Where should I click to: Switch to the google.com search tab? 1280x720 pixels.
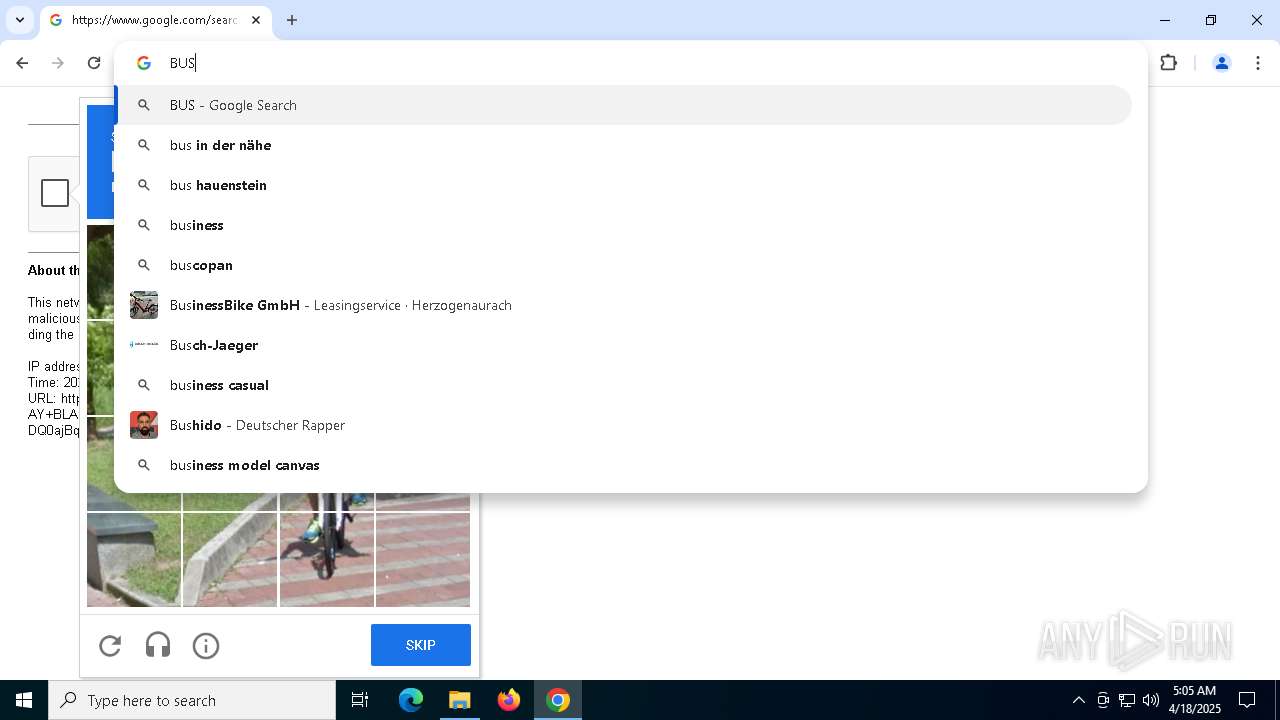(x=155, y=20)
